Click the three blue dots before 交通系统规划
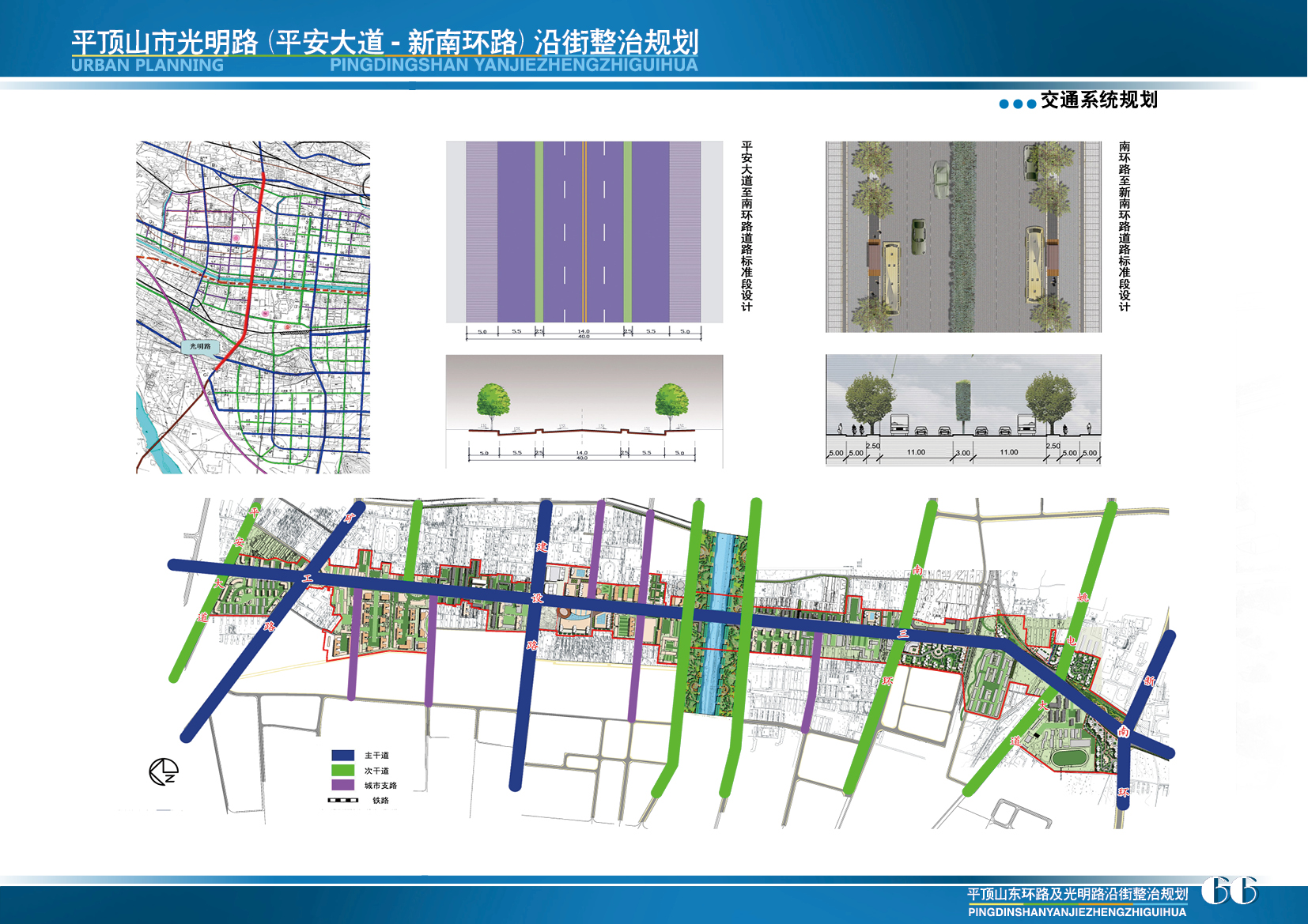 (x=1018, y=104)
